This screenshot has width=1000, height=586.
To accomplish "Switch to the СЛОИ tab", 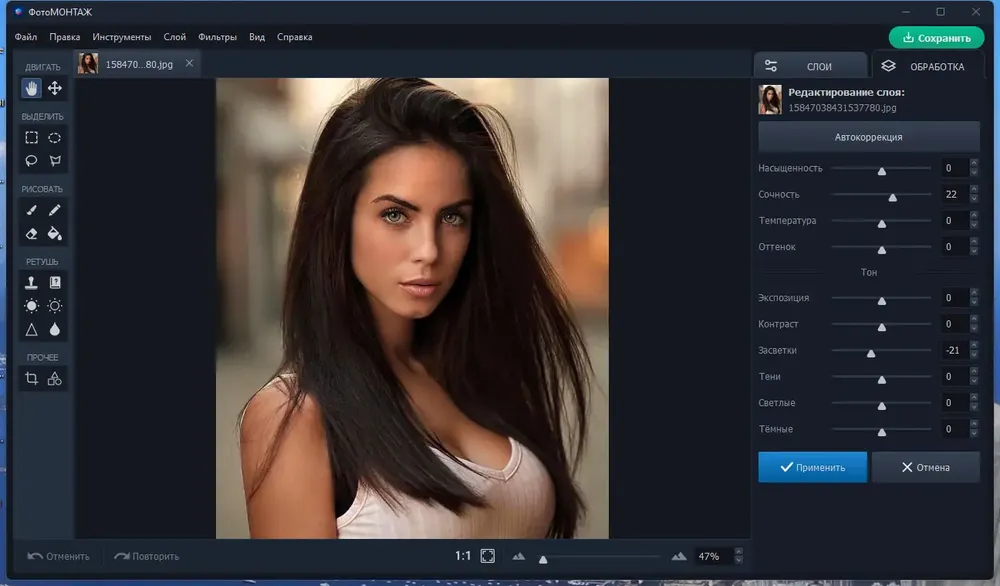I will 811,66.
